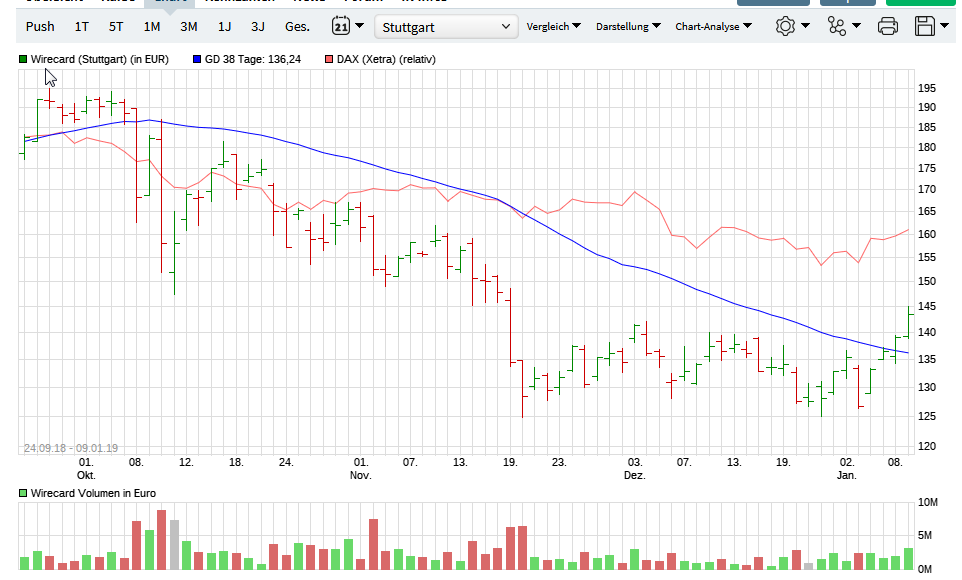Expand the arrow next to save icon
The width and height of the screenshot is (962, 580).
(x=945, y=26)
